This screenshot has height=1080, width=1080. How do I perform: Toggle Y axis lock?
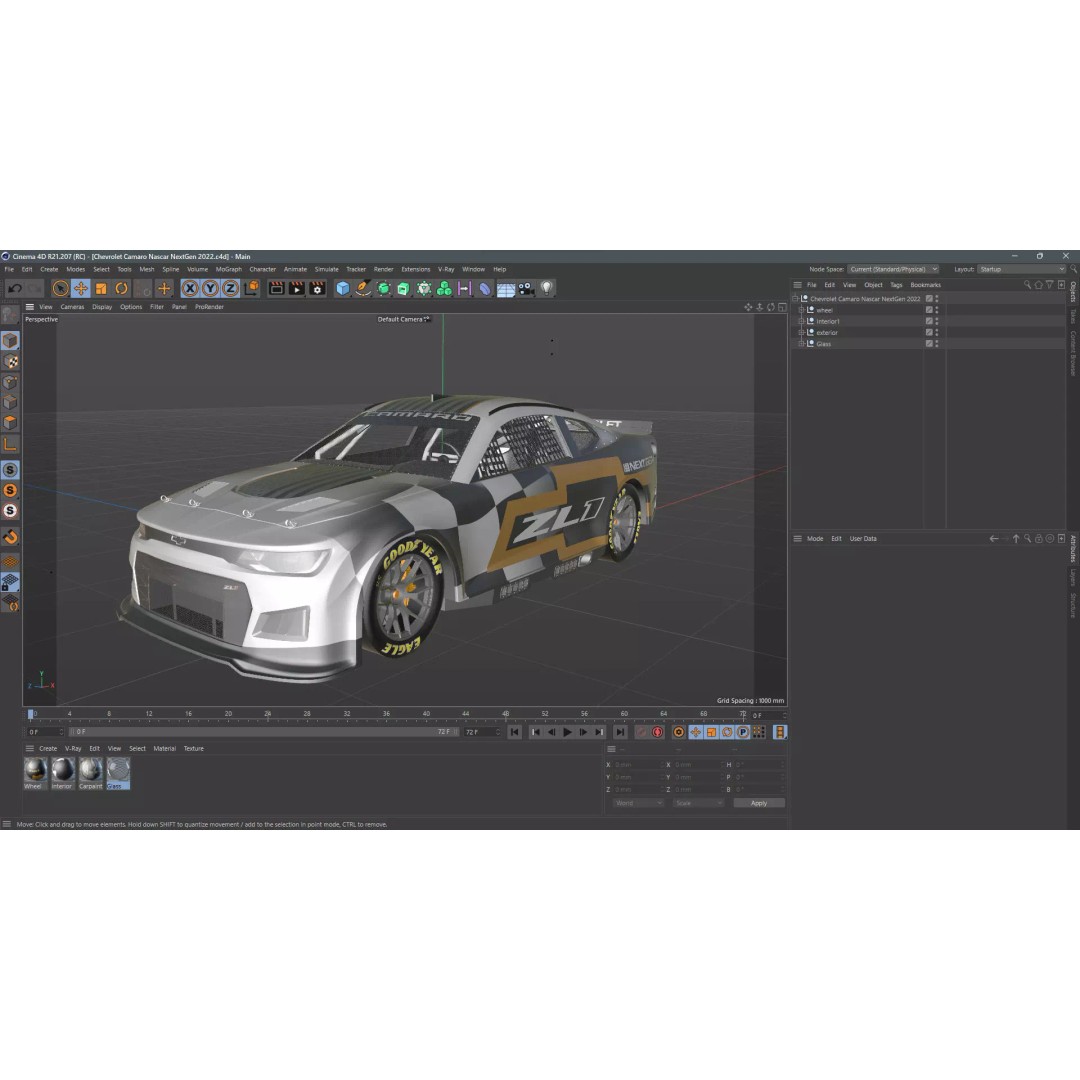(210, 289)
